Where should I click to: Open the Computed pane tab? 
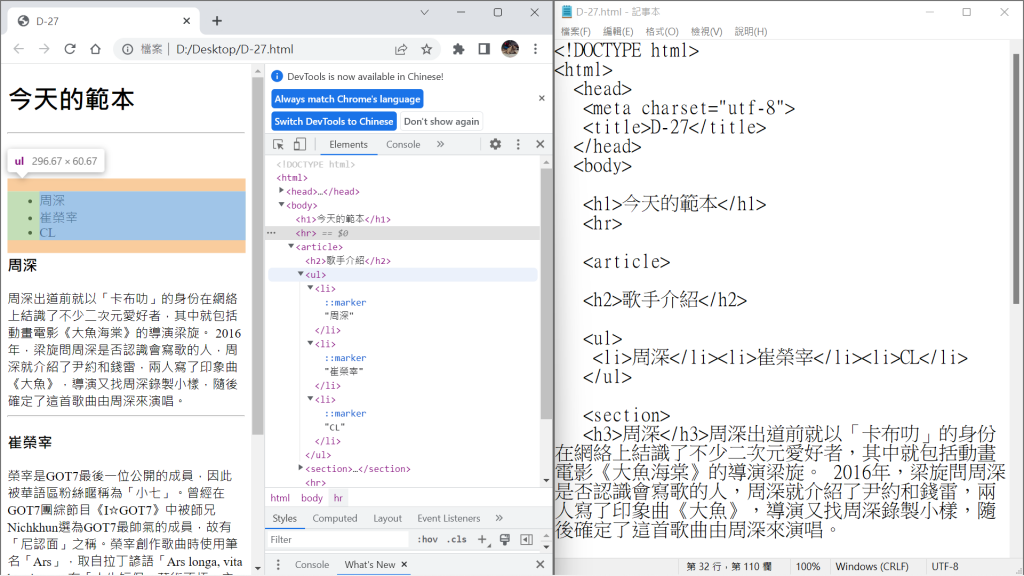click(x=335, y=518)
